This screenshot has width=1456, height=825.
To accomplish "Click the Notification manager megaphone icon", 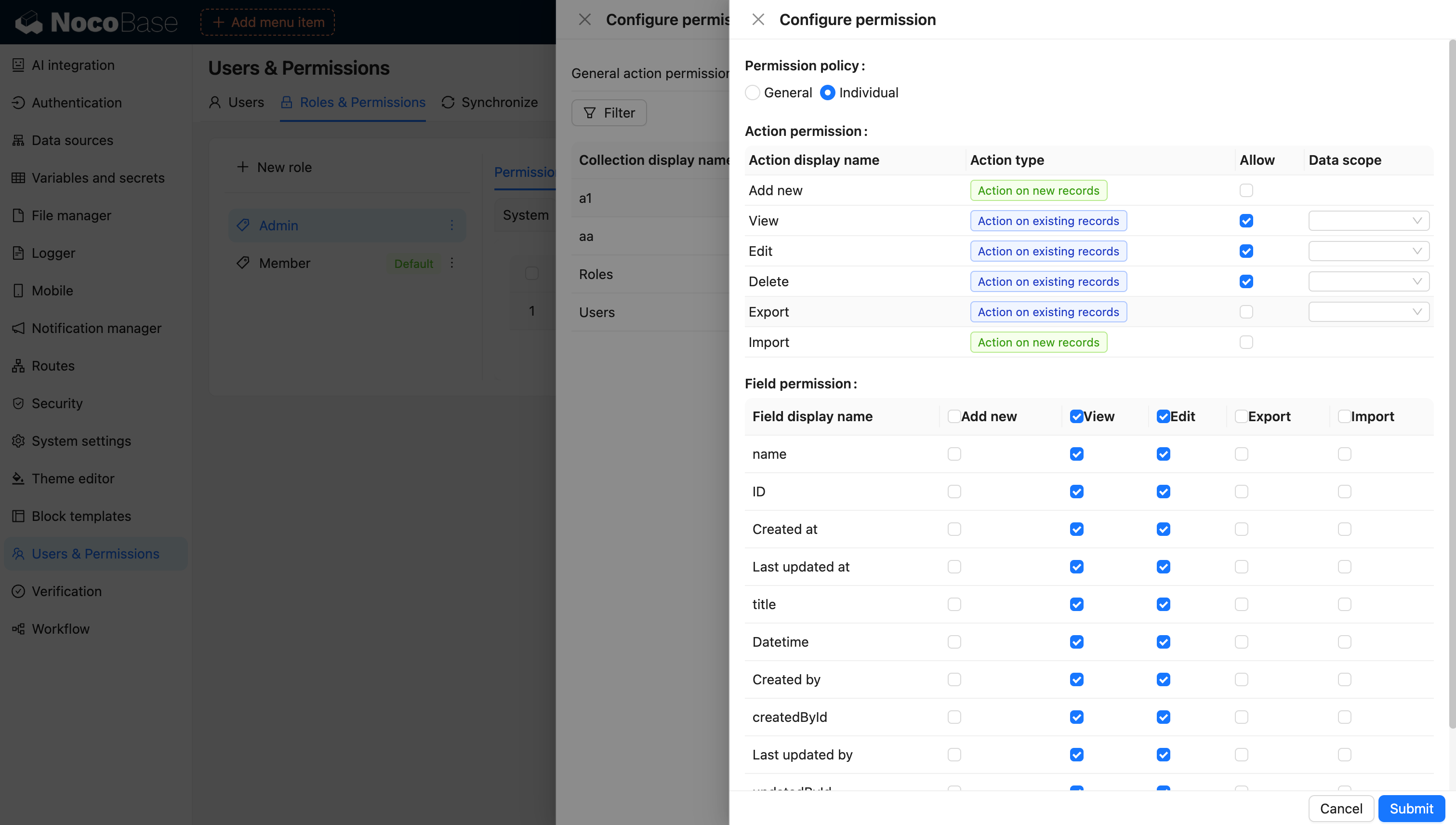I will 18,328.
